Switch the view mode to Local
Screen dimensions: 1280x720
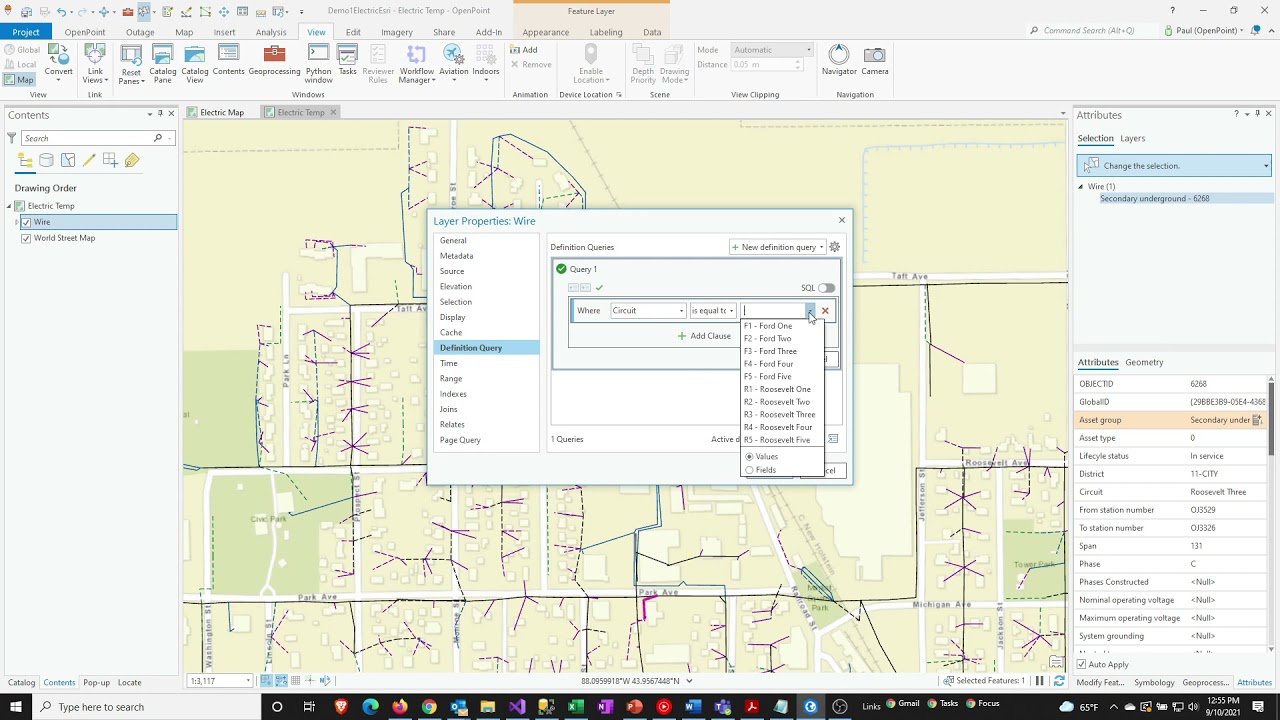pos(20,65)
